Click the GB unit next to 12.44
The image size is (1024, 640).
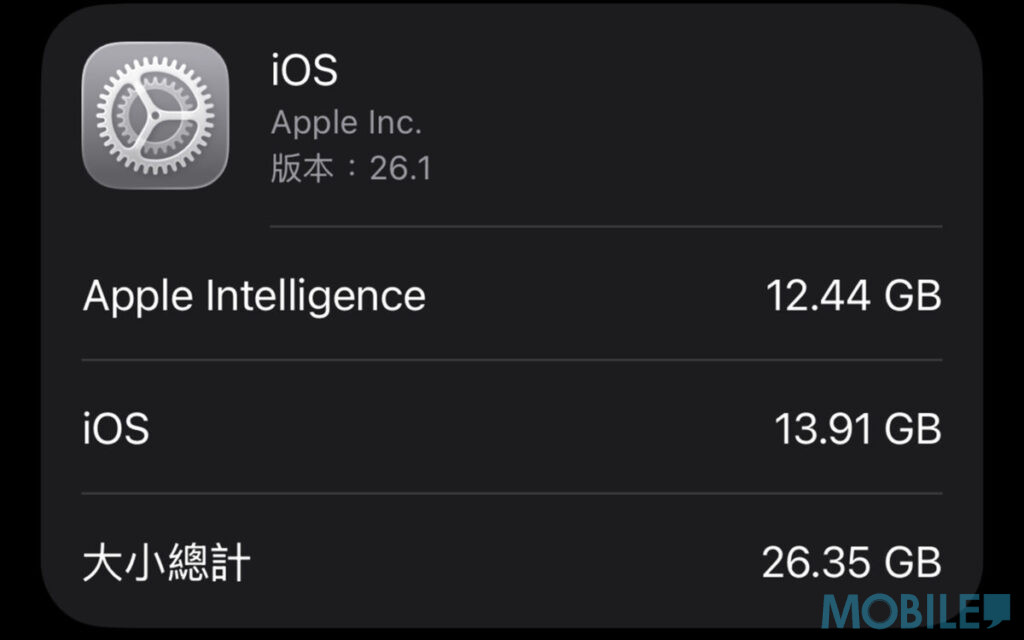pyautogui.click(x=913, y=296)
